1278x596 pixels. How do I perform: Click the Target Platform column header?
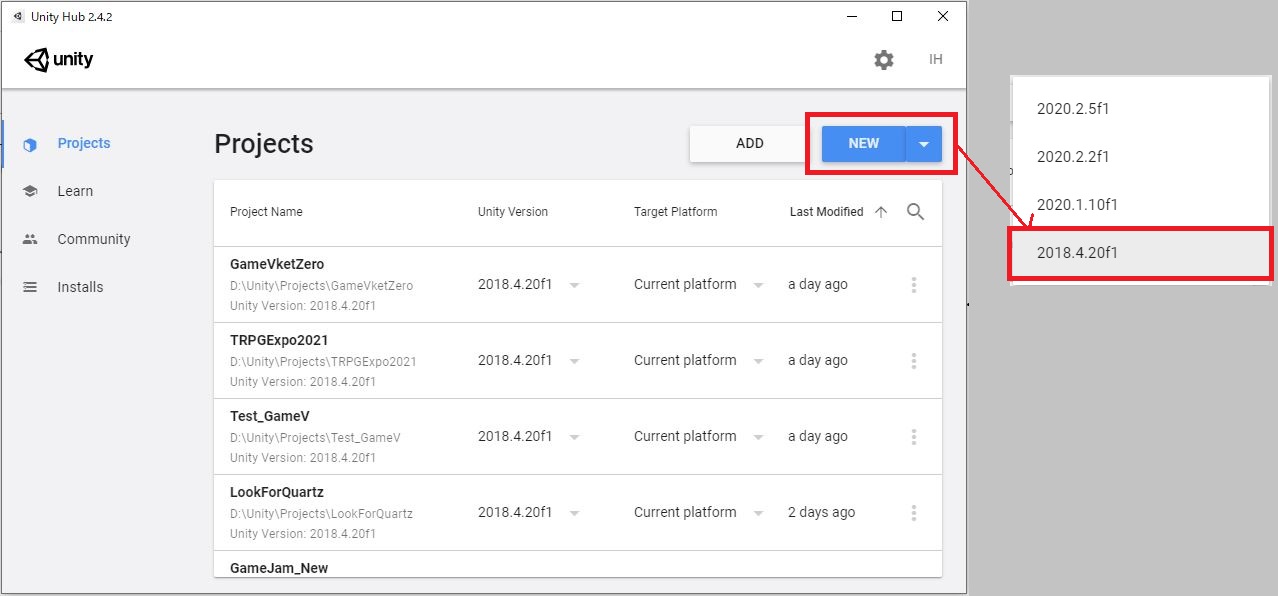click(x=676, y=212)
